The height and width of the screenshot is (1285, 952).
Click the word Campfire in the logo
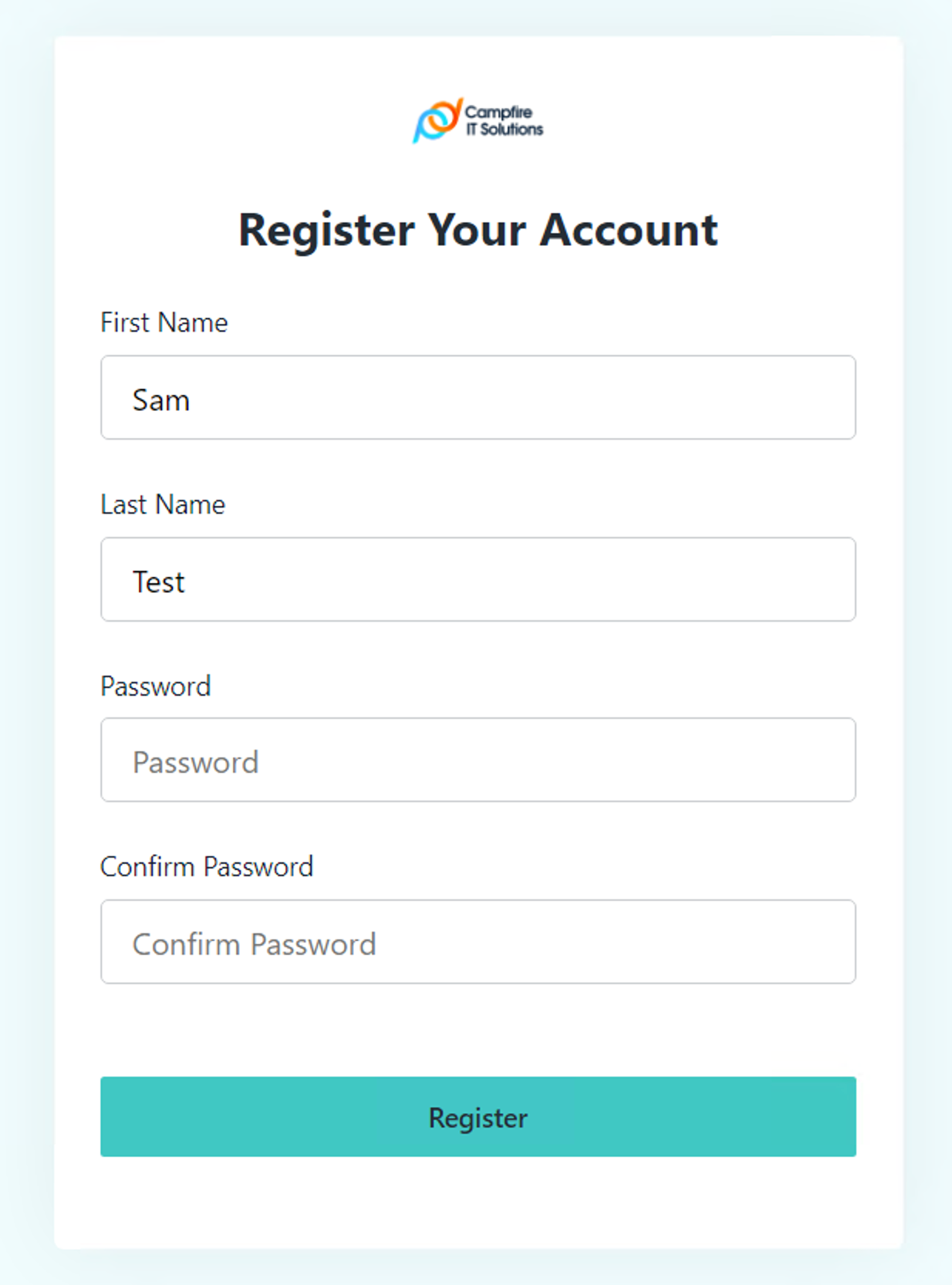click(x=498, y=113)
